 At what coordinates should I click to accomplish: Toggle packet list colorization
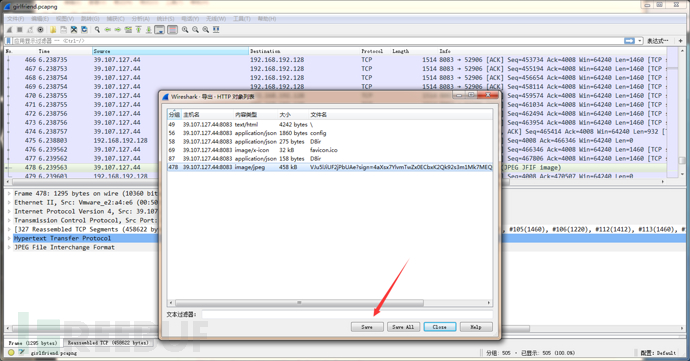point(172,29)
